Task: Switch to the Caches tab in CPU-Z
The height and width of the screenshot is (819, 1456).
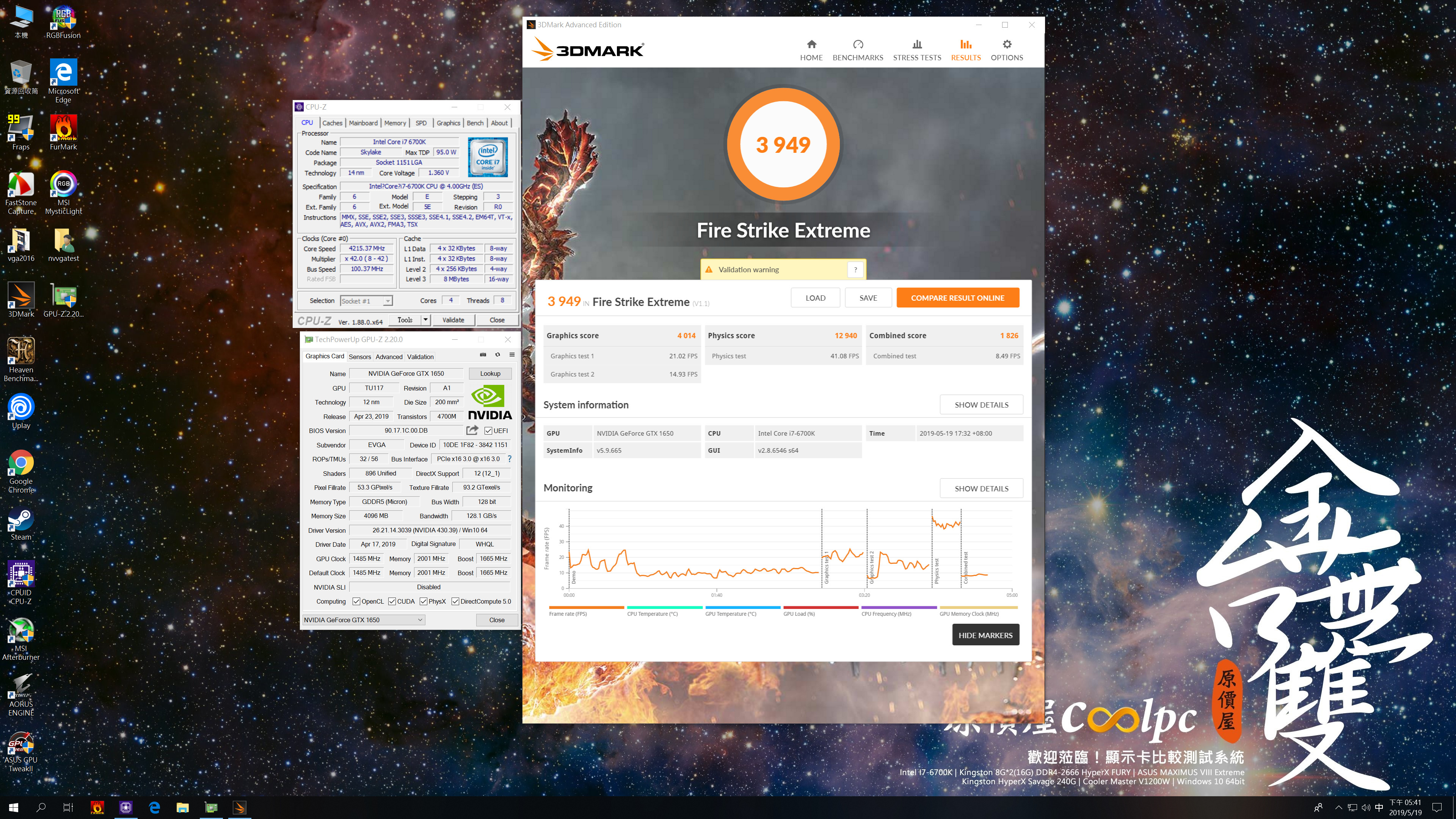Action: 333,122
